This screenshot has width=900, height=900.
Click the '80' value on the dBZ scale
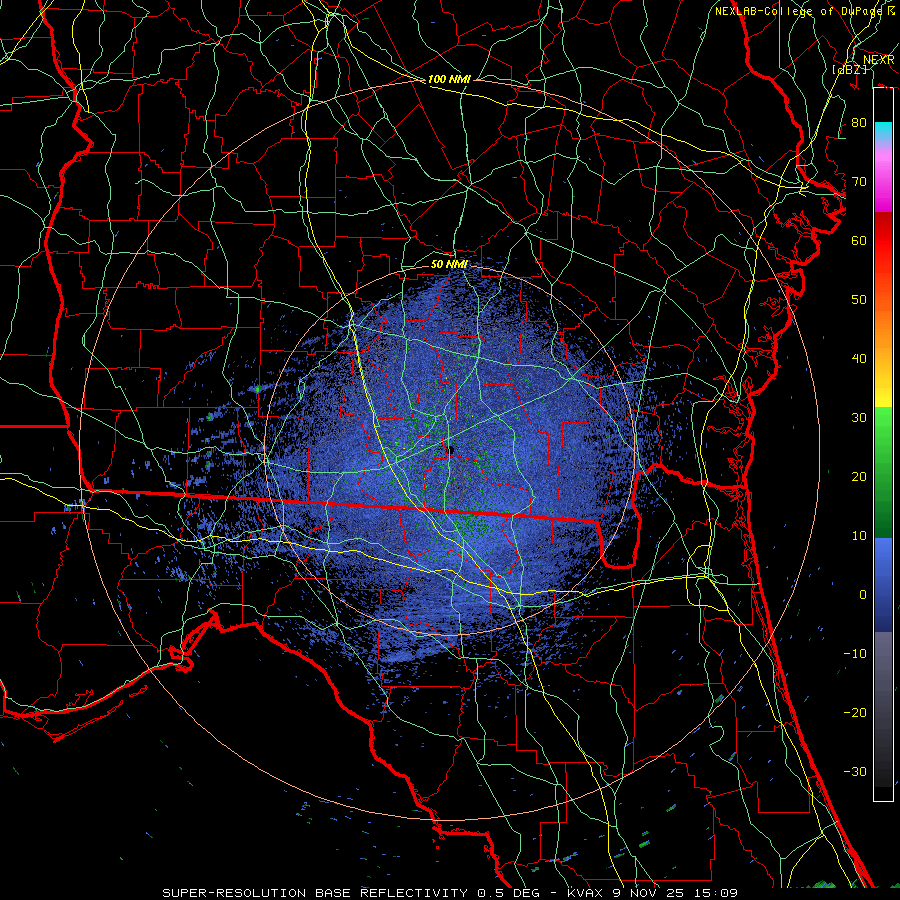(859, 123)
